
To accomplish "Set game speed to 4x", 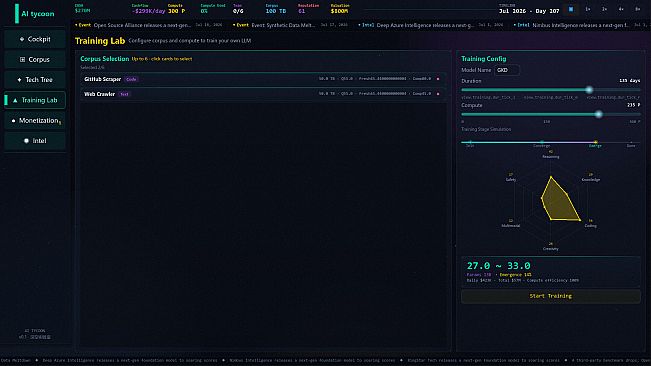I will pos(621,9).
